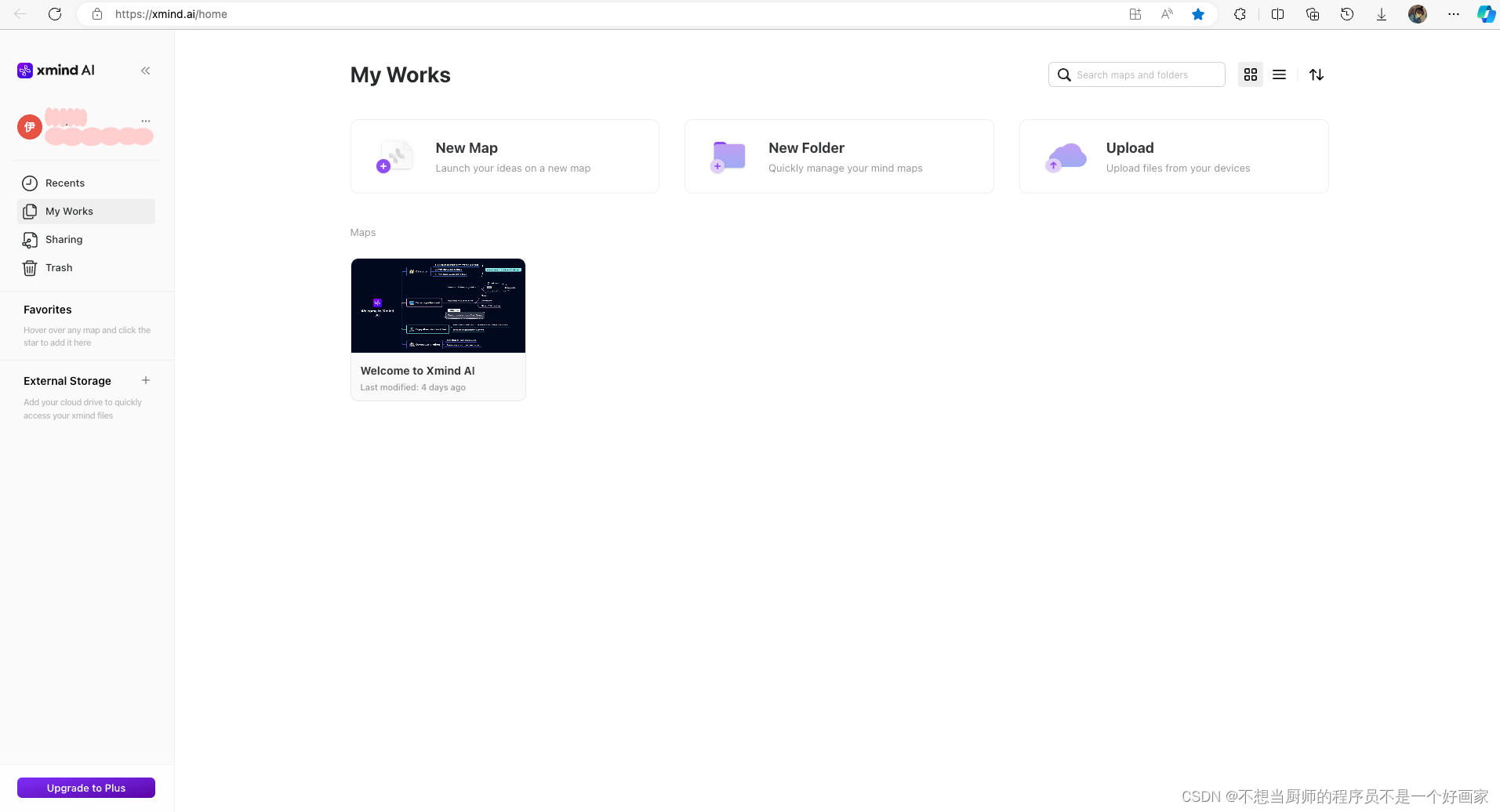Open the Copilot sidebar icon
Image resolution: width=1500 pixels, height=812 pixels.
click(1486, 14)
